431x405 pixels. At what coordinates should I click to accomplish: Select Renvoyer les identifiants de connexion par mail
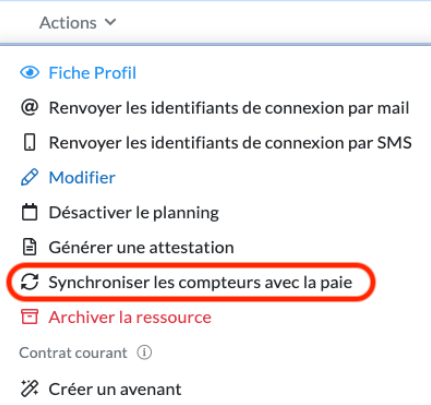coord(229,108)
